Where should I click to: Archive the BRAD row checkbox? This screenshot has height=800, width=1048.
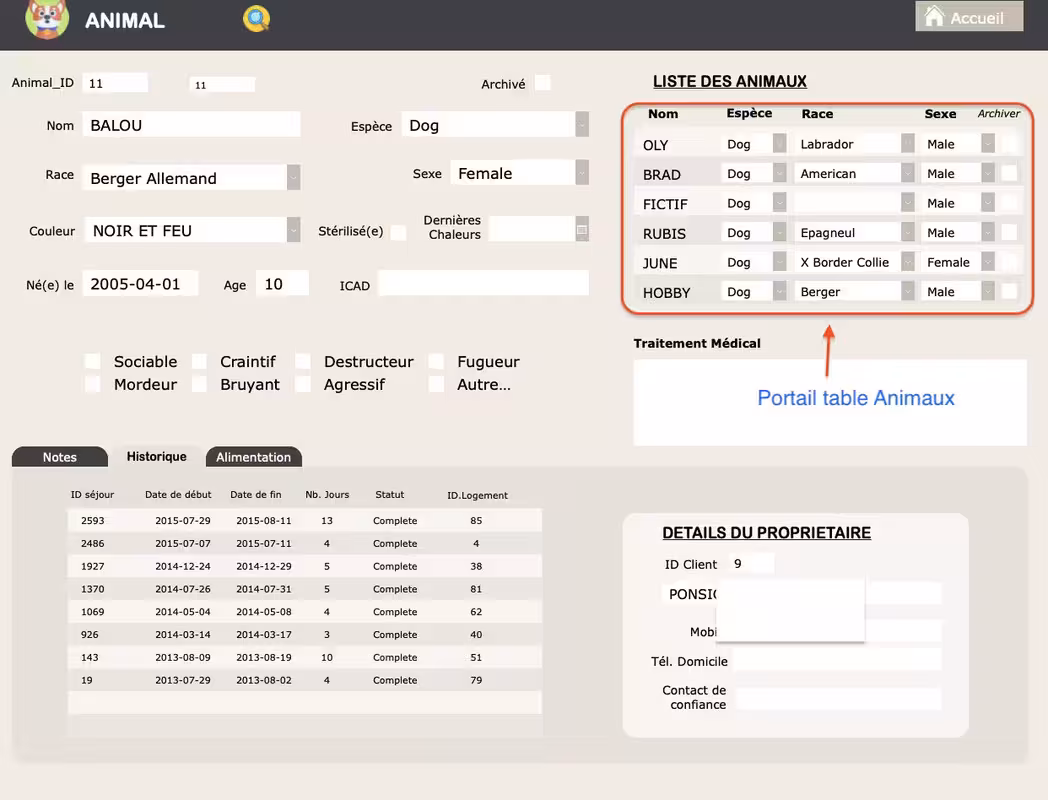pos(1009,173)
